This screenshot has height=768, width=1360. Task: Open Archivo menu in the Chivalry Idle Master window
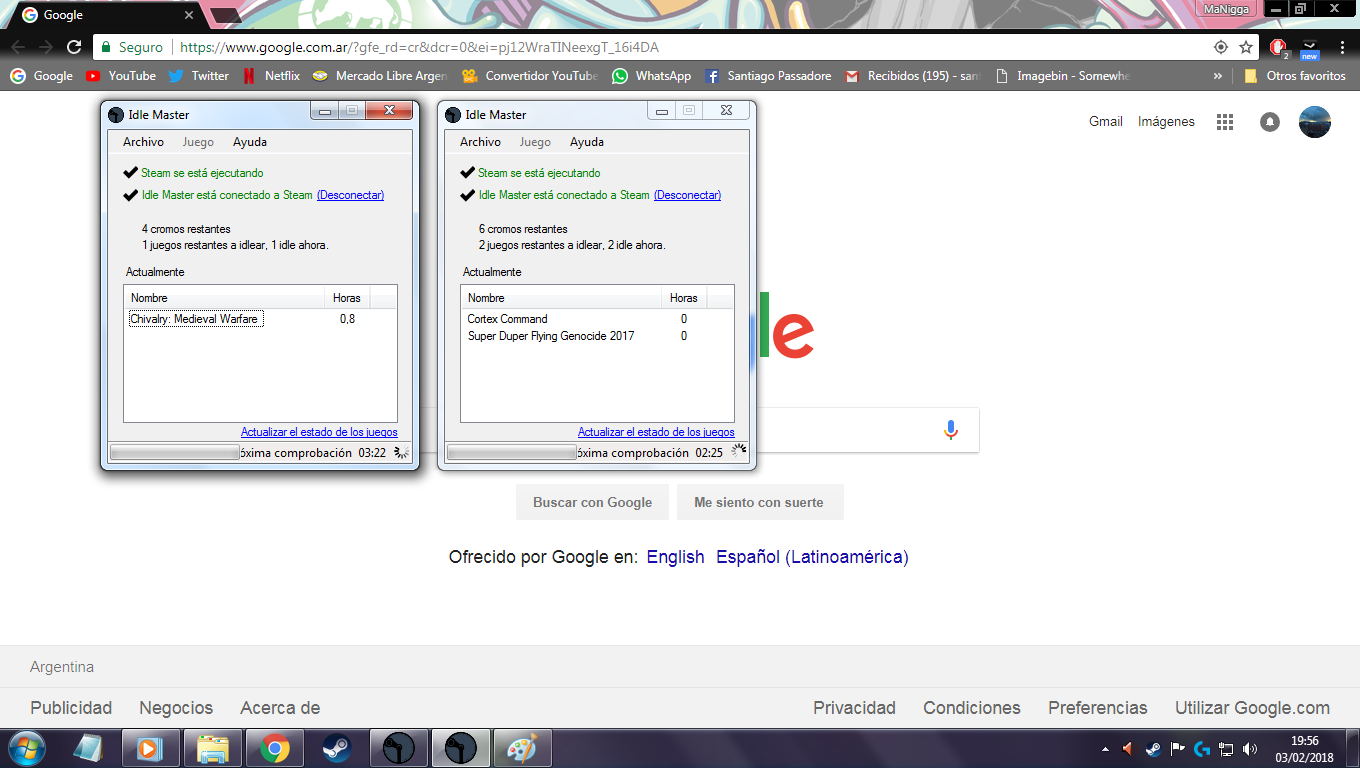(x=143, y=142)
